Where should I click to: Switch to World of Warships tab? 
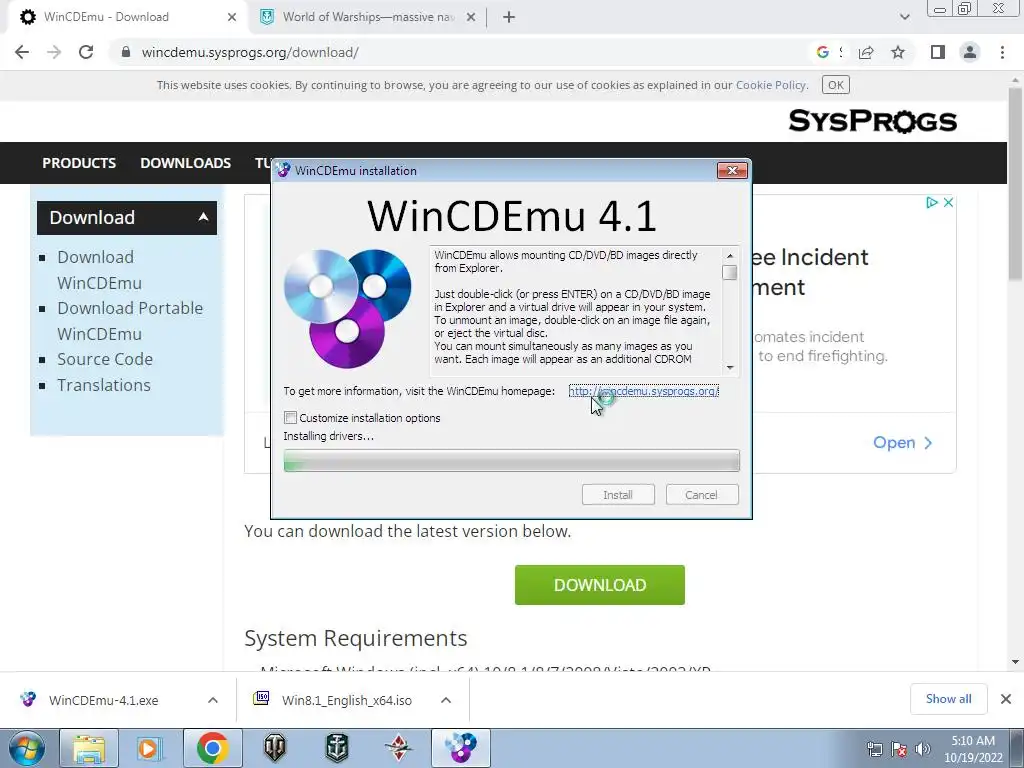[x=368, y=17]
